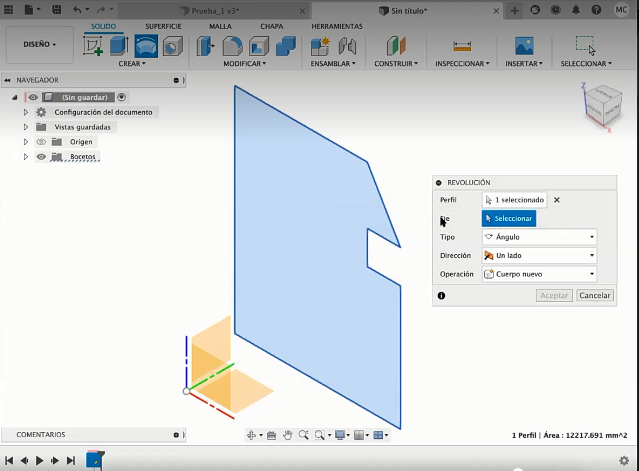Screen dimensions: 639x471
Task: Select the Insert image tool
Action: pos(524,46)
